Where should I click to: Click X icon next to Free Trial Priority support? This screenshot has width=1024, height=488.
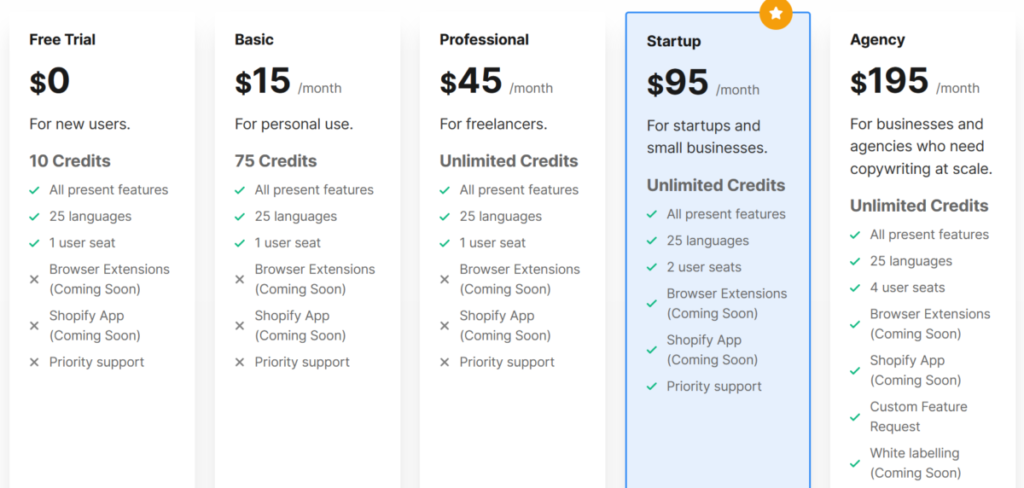pyautogui.click(x=35, y=362)
